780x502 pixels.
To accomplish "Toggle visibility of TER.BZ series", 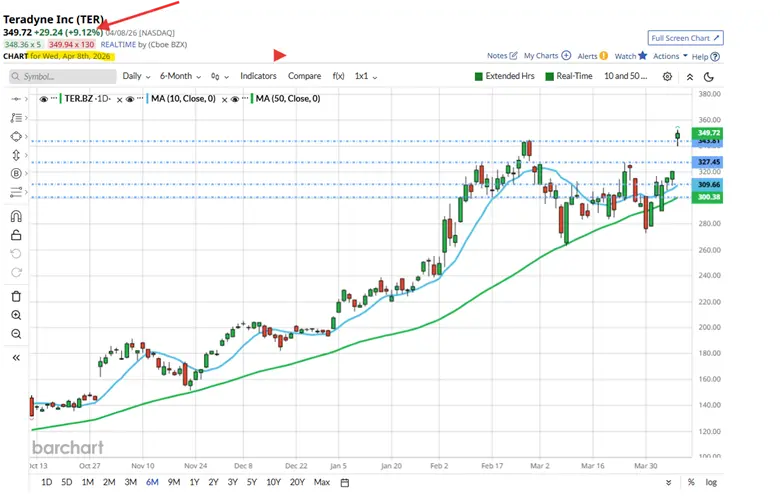I will coord(44,99).
